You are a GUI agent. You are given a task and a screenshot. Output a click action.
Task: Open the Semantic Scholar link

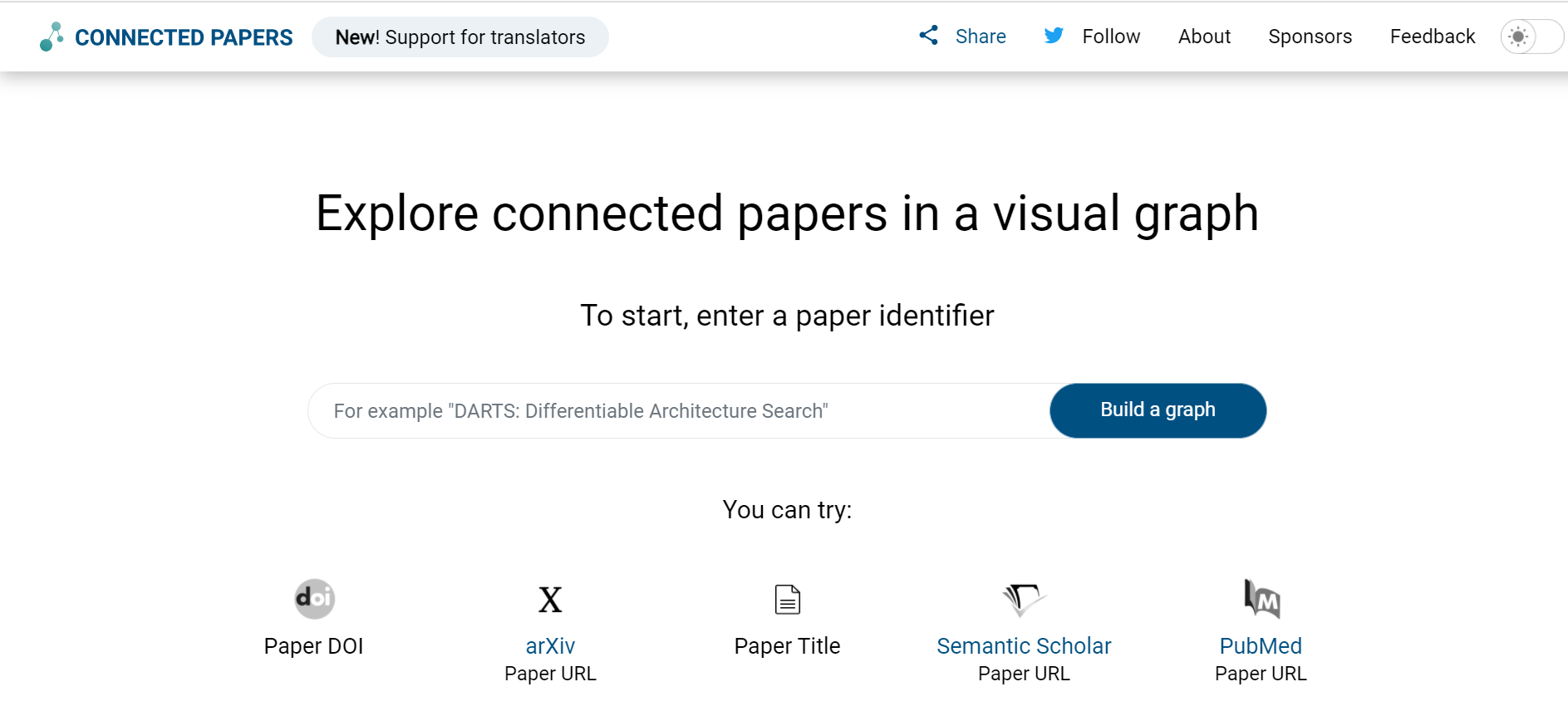[x=1024, y=646]
